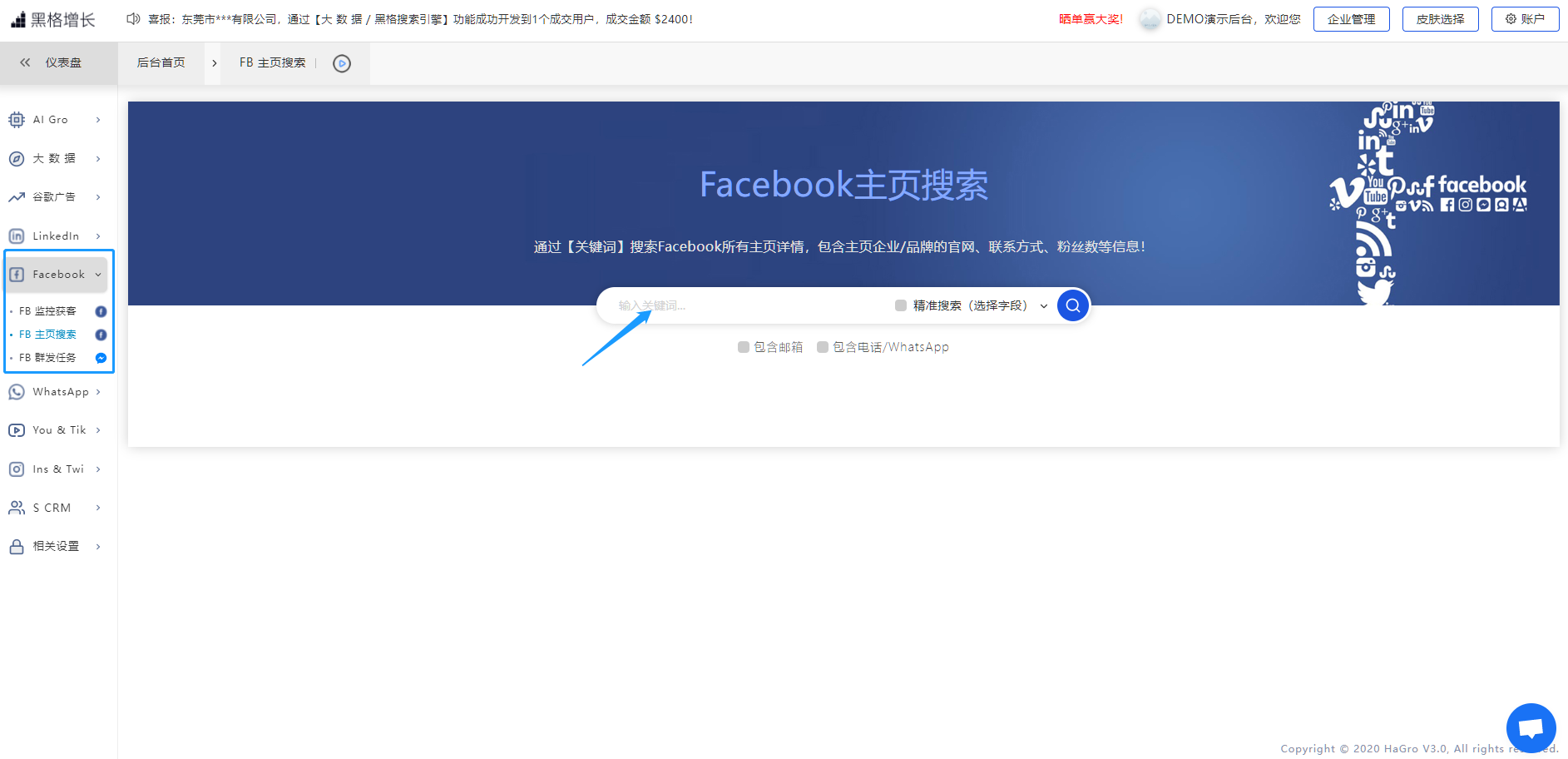
Task: Enable the 包含邮箱 checkbox
Action: tap(744, 347)
